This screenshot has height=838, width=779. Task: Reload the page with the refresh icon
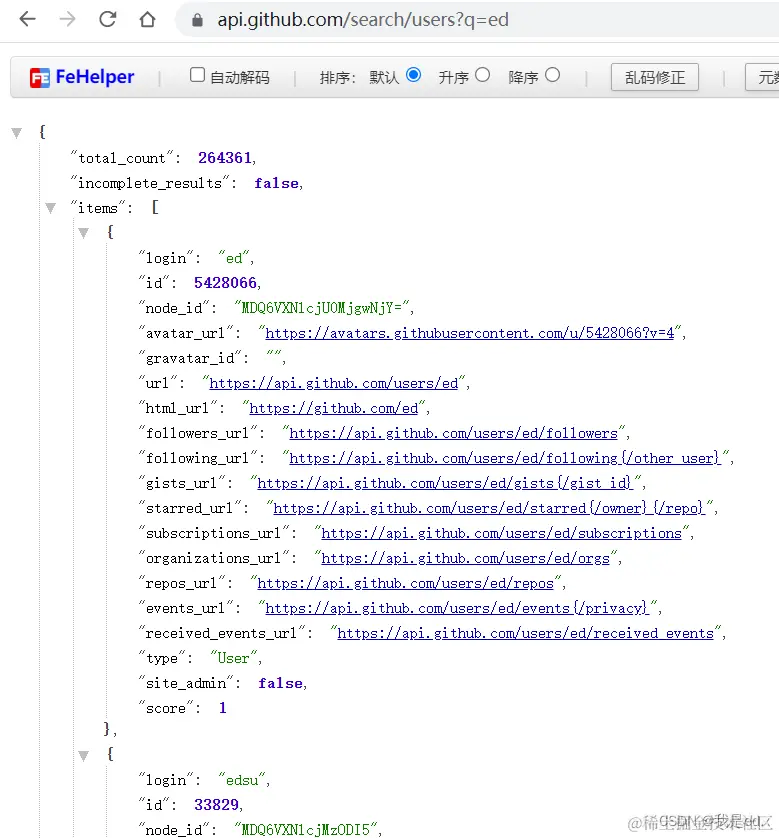point(108,19)
